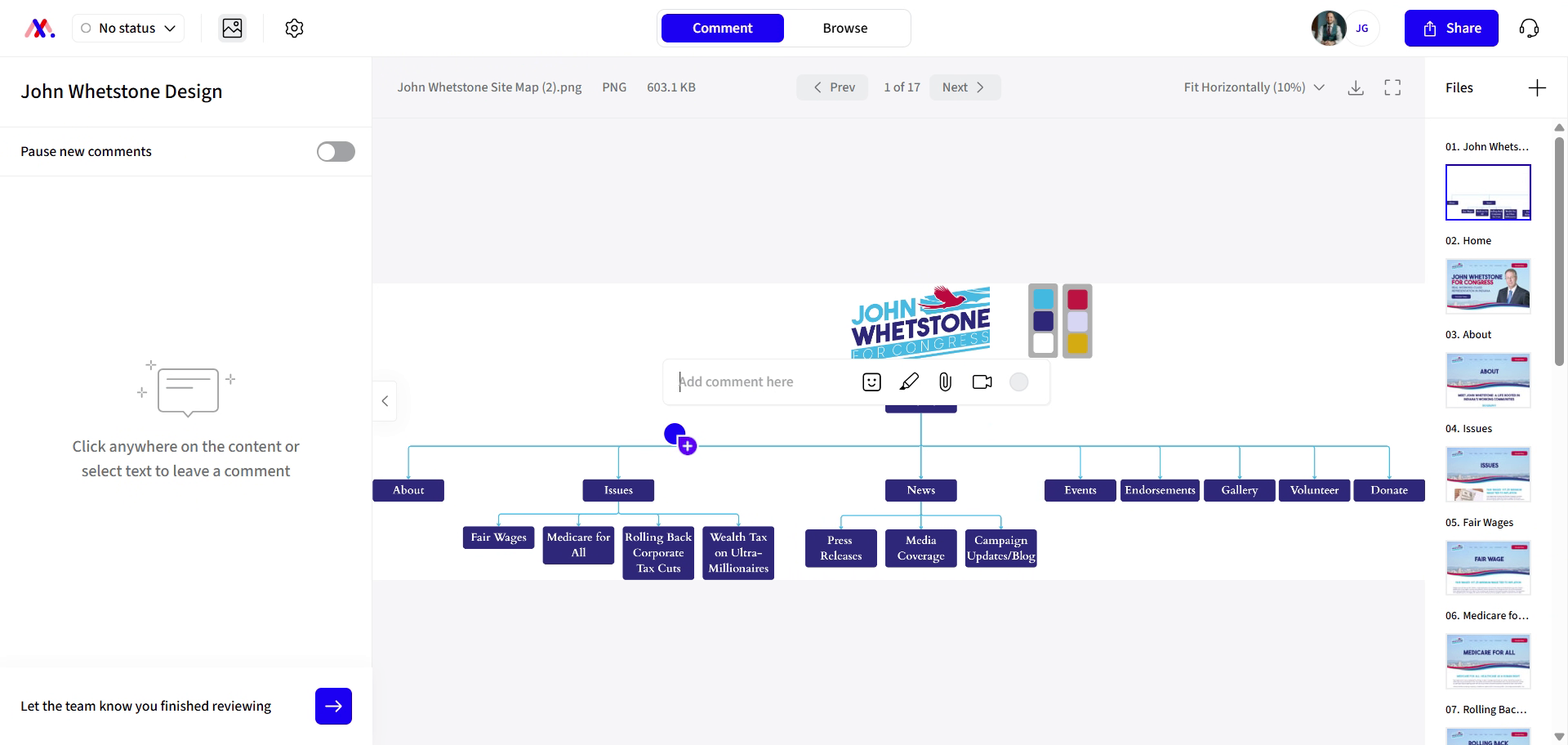Click the Rolling Back Corporate Tax Cuts node

pos(658,553)
